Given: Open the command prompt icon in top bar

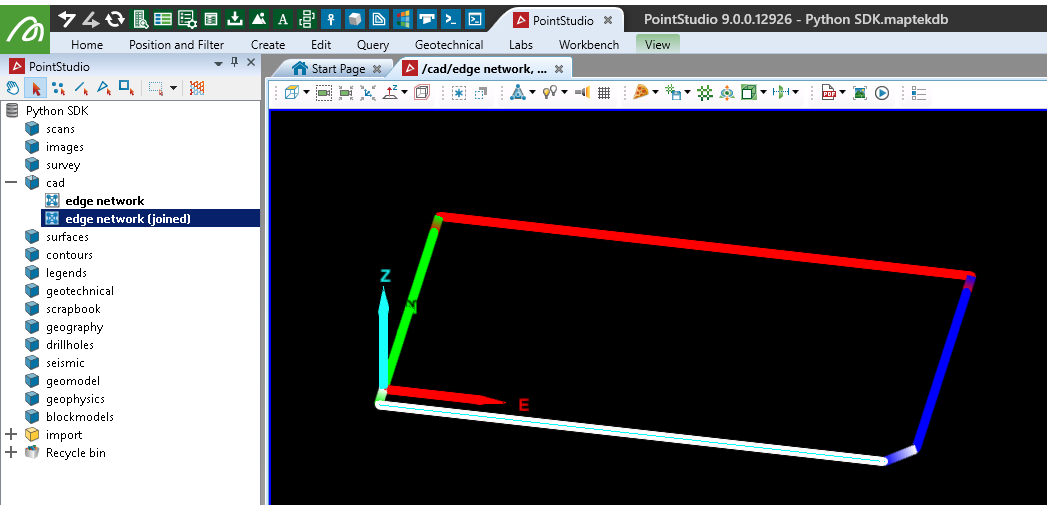Looking at the screenshot, I should click(x=451, y=19).
